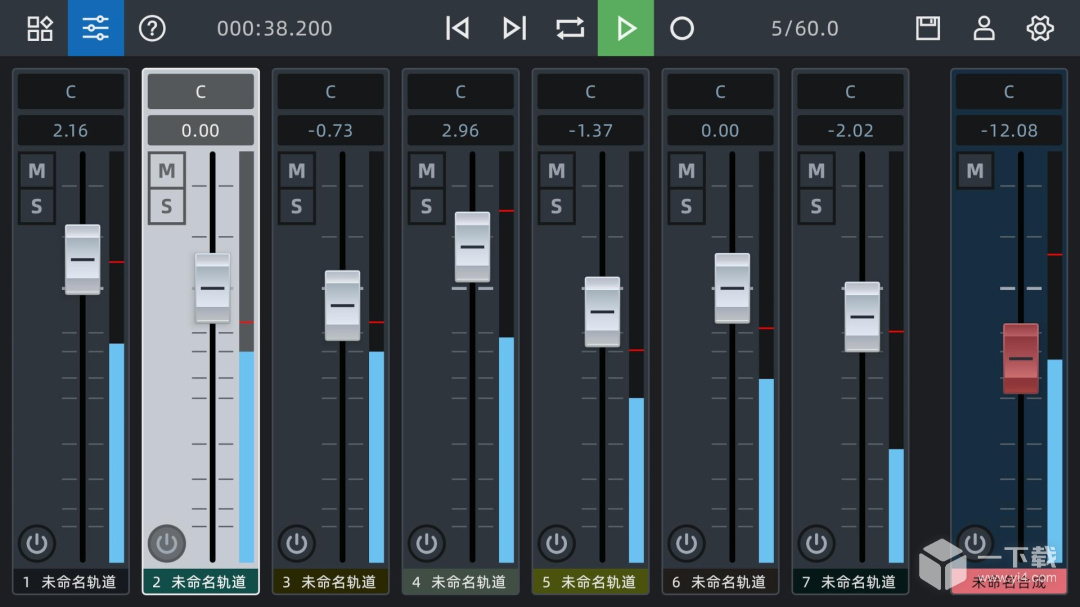Solo track 1

coord(37,206)
